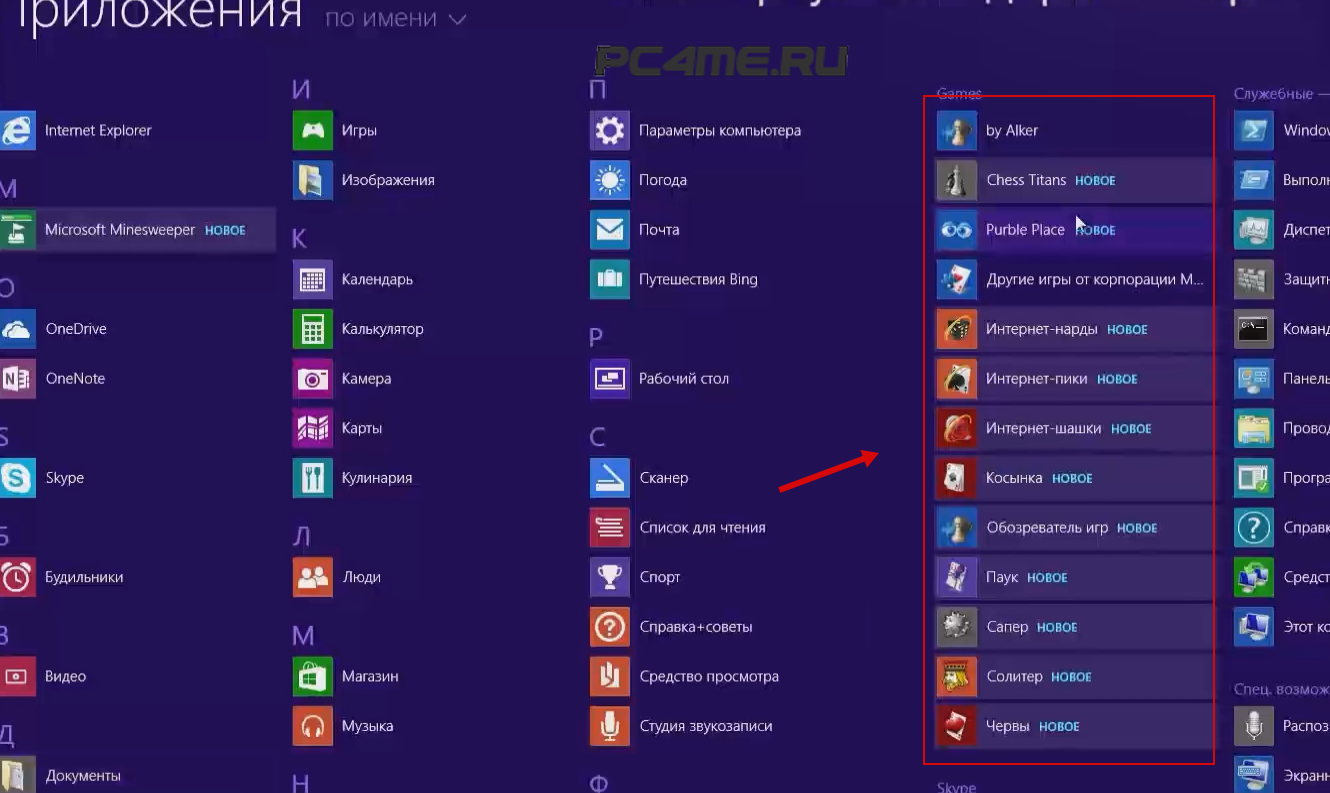The image size is (1330, 793).
Task: Click the "Путешествия Bing" app name
Action: point(699,279)
